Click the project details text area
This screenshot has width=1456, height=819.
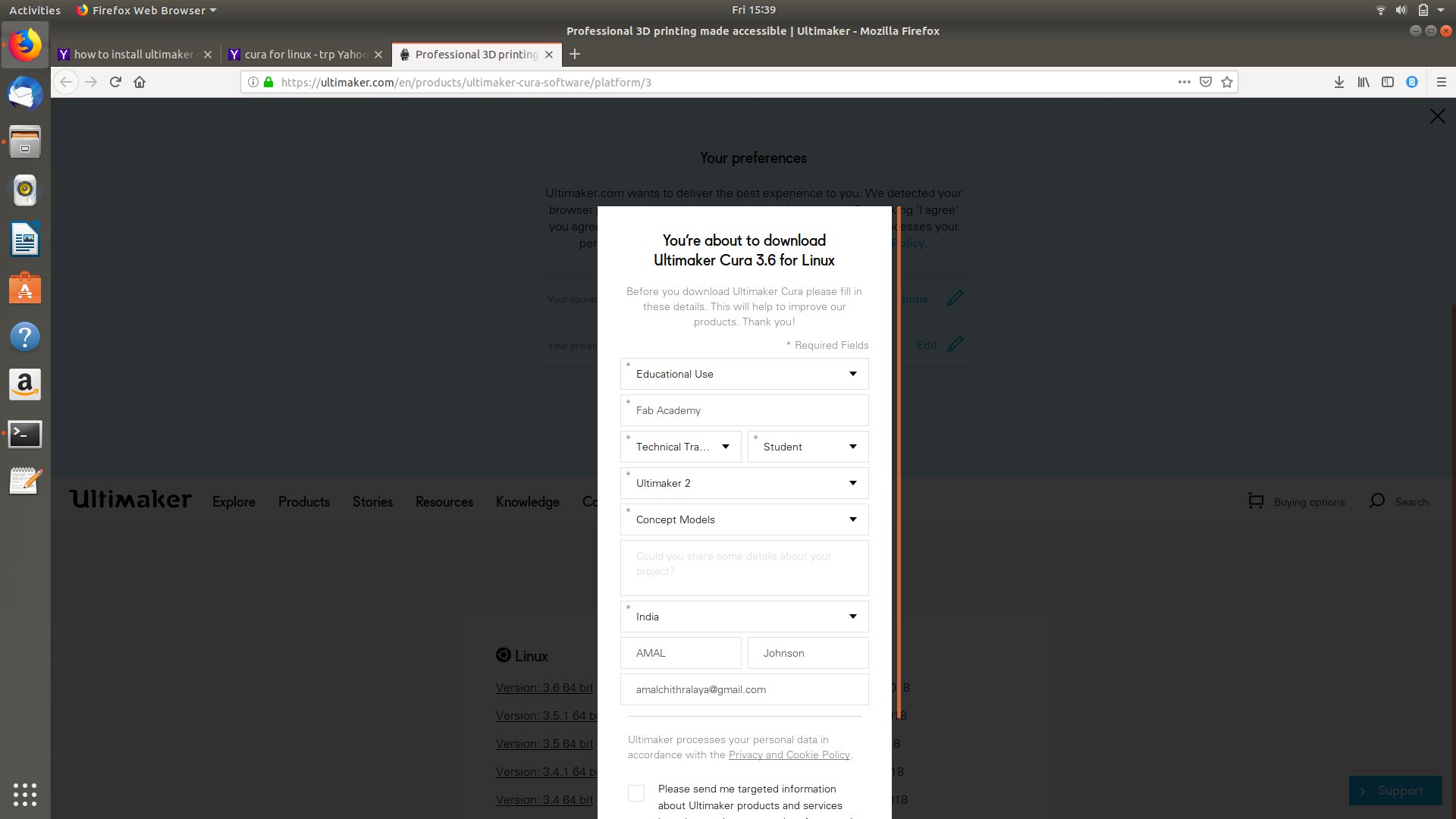point(744,567)
